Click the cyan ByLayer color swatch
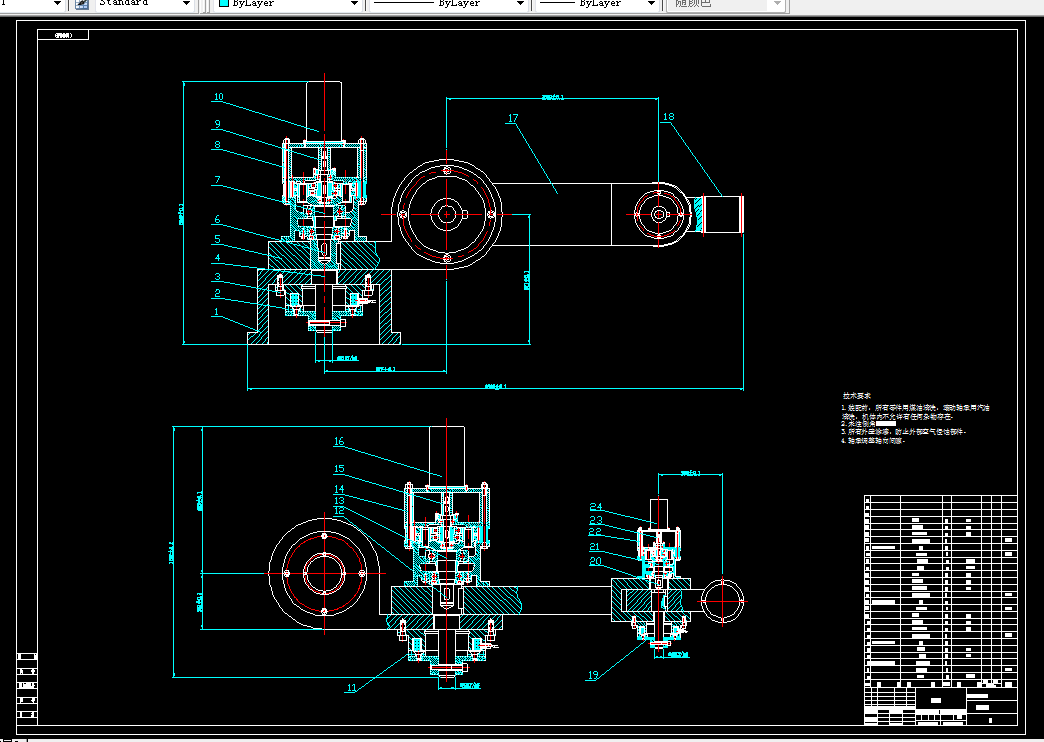The height and width of the screenshot is (742, 1044). (x=224, y=4)
